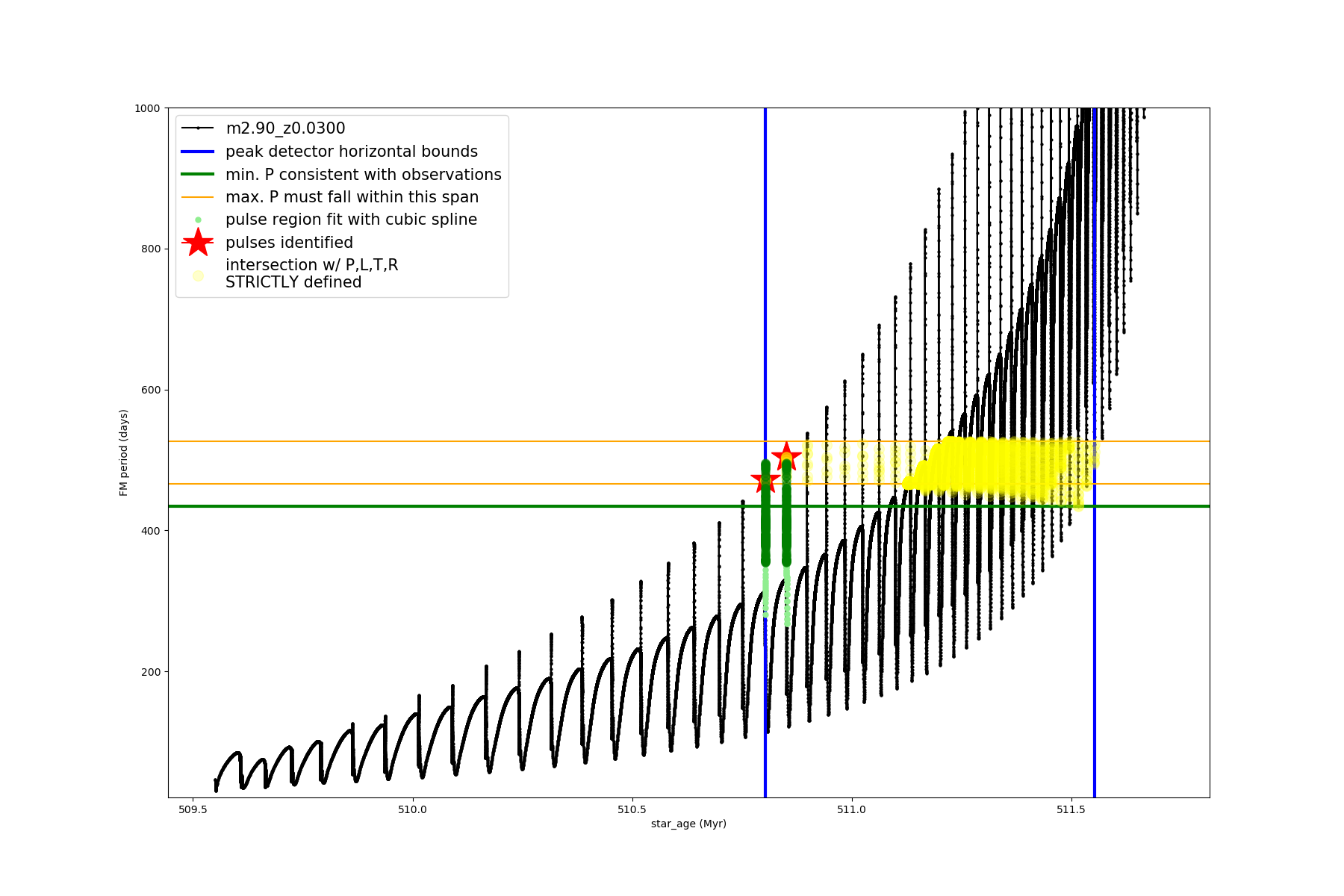Click the 511.0 tick label on x-axis

(x=851, y=809)
